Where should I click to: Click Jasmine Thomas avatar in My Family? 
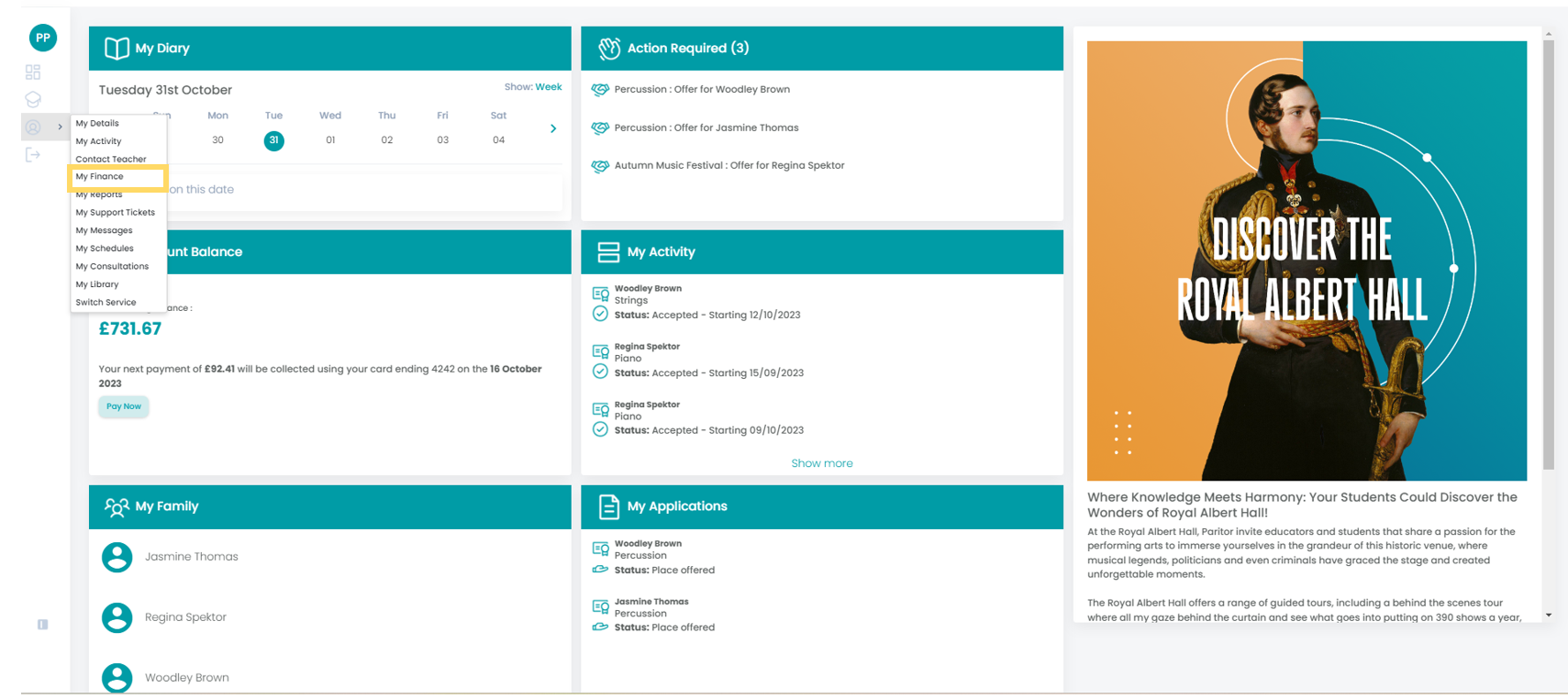pyautogui.click(x=117, y=557)
